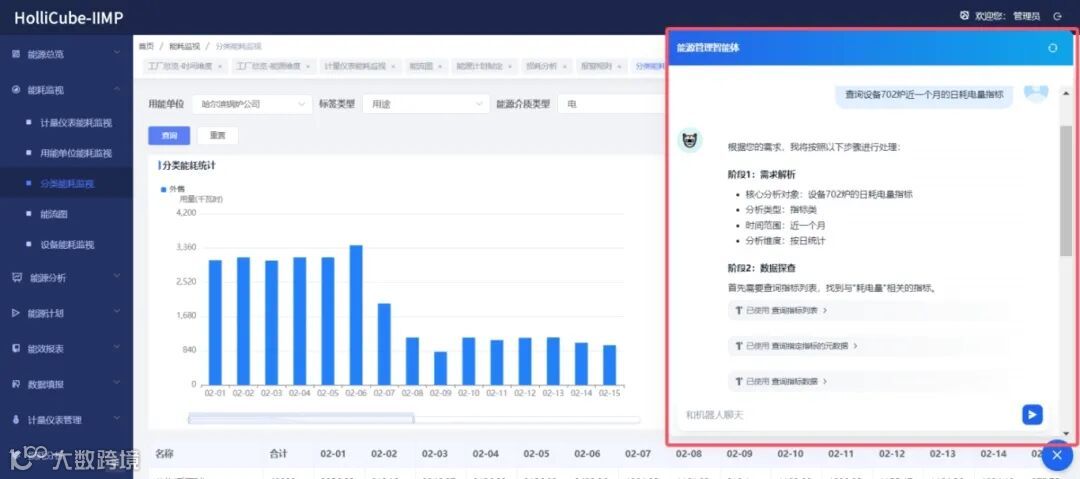Viewport: 1080px width, 479px height.
Task: Close the 能源计划制定 tab
Action: pyautogui.click(x=510, y=66)
